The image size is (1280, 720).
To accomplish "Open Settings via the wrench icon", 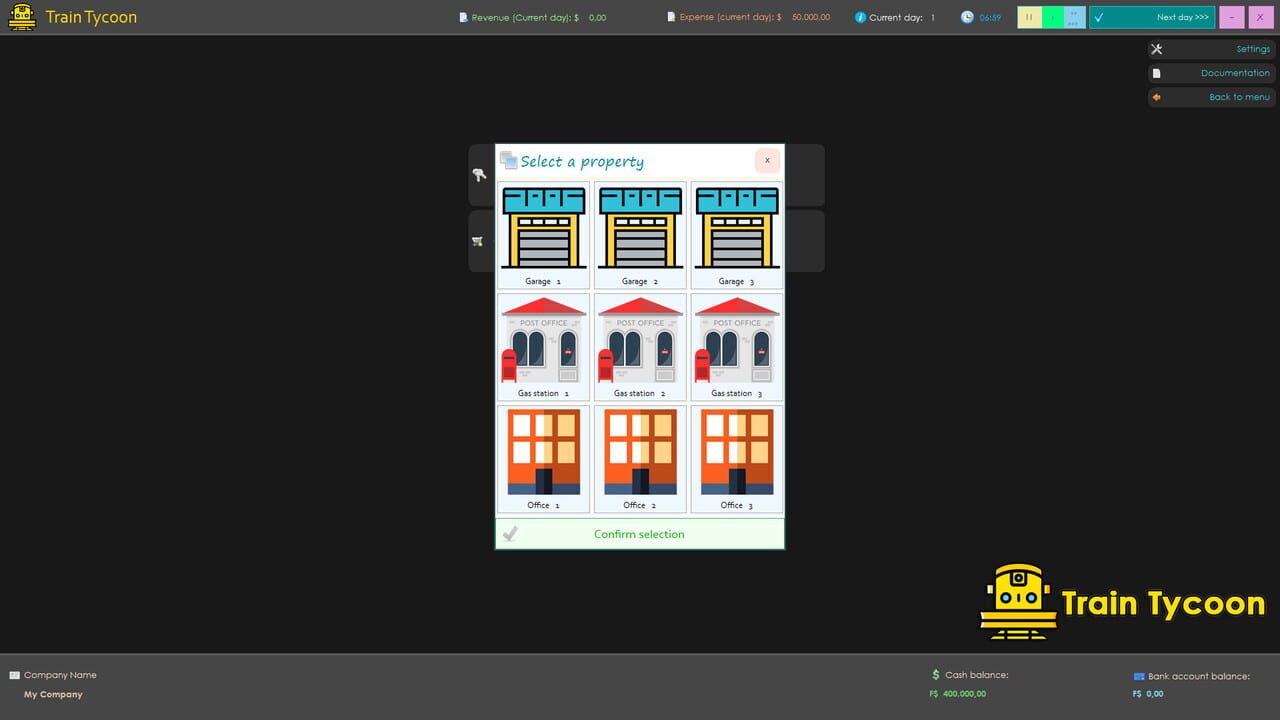I will click(x=1155, y=48).
